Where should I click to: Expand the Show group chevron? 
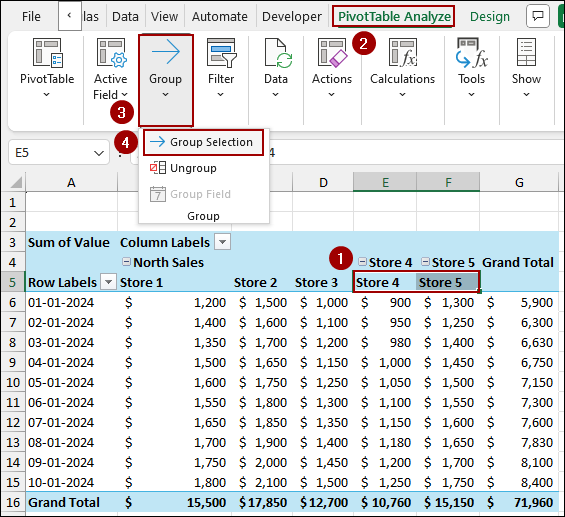click(526, 95)
